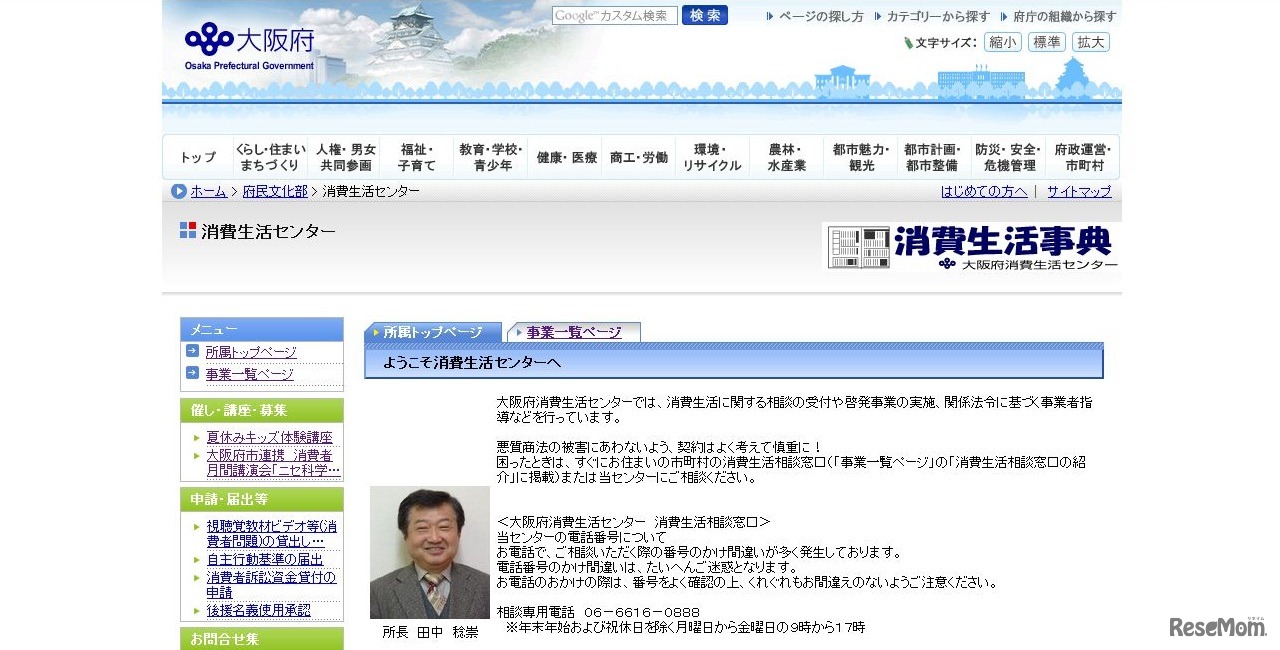Select 商工・労働 menu

pos(639,157)
